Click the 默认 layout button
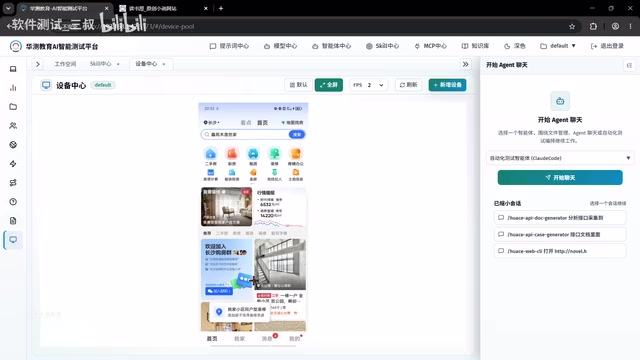The height and width of the screenshot is (360, 640). coord(298,85)
